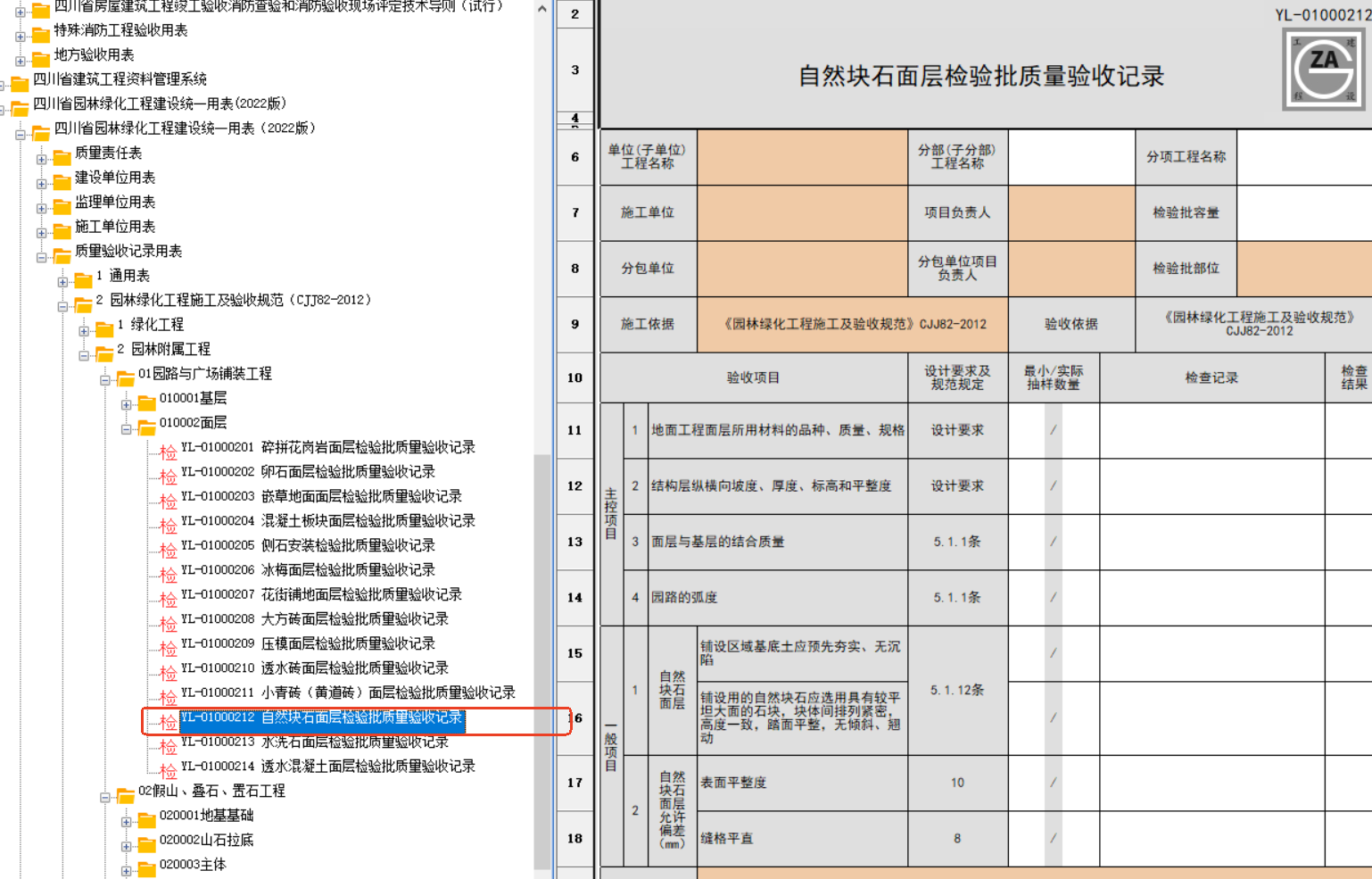Expand the 1 绿化工程 node
Viewport: 1372px width, 879px height.
(x=84, y=330)
